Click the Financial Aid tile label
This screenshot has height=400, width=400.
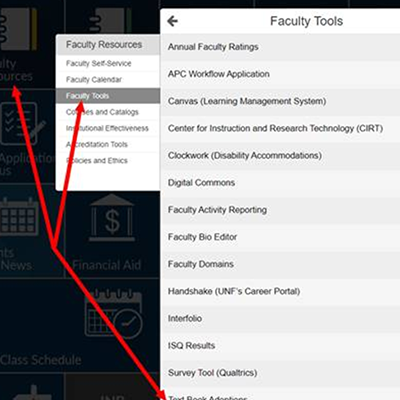[x=107, y=265]
